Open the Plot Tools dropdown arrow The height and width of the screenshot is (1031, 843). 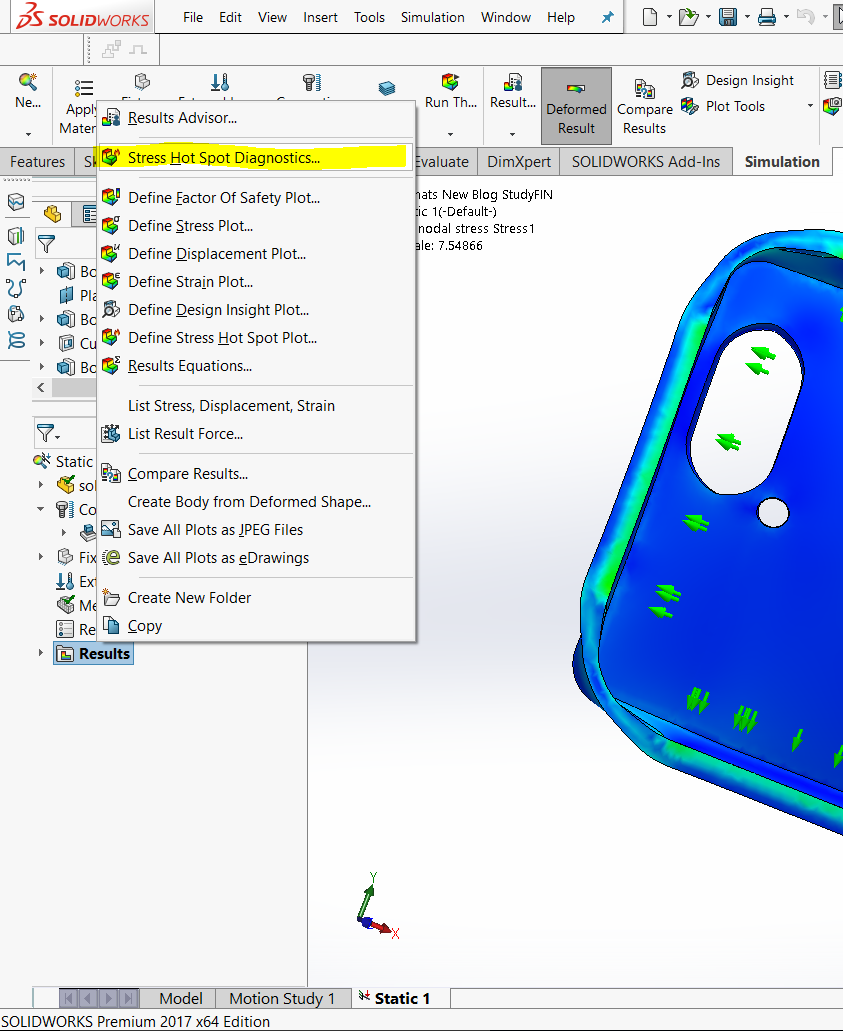(810, 106)
